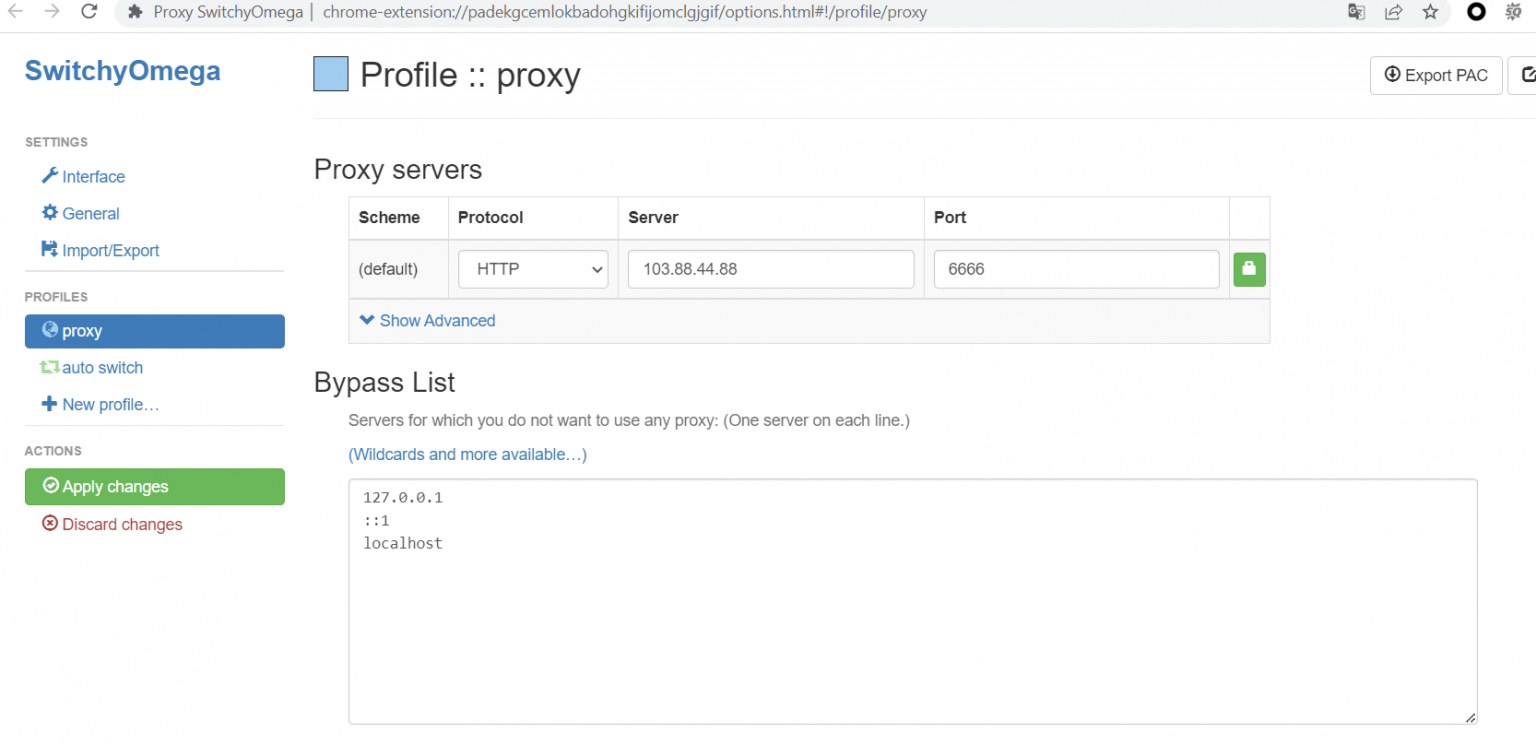Image resolution: width=1536 pixels, height=744 pixels.
Task: Click the translate page icon
Action: [1356, 12]
